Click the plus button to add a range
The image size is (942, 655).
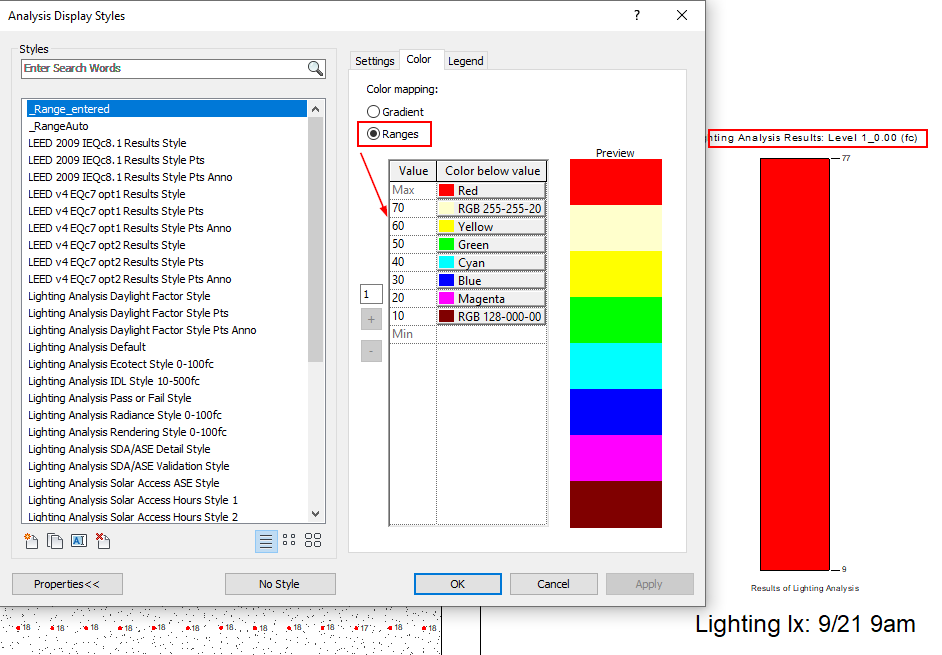pyautogui.click(x=371, y=318)
